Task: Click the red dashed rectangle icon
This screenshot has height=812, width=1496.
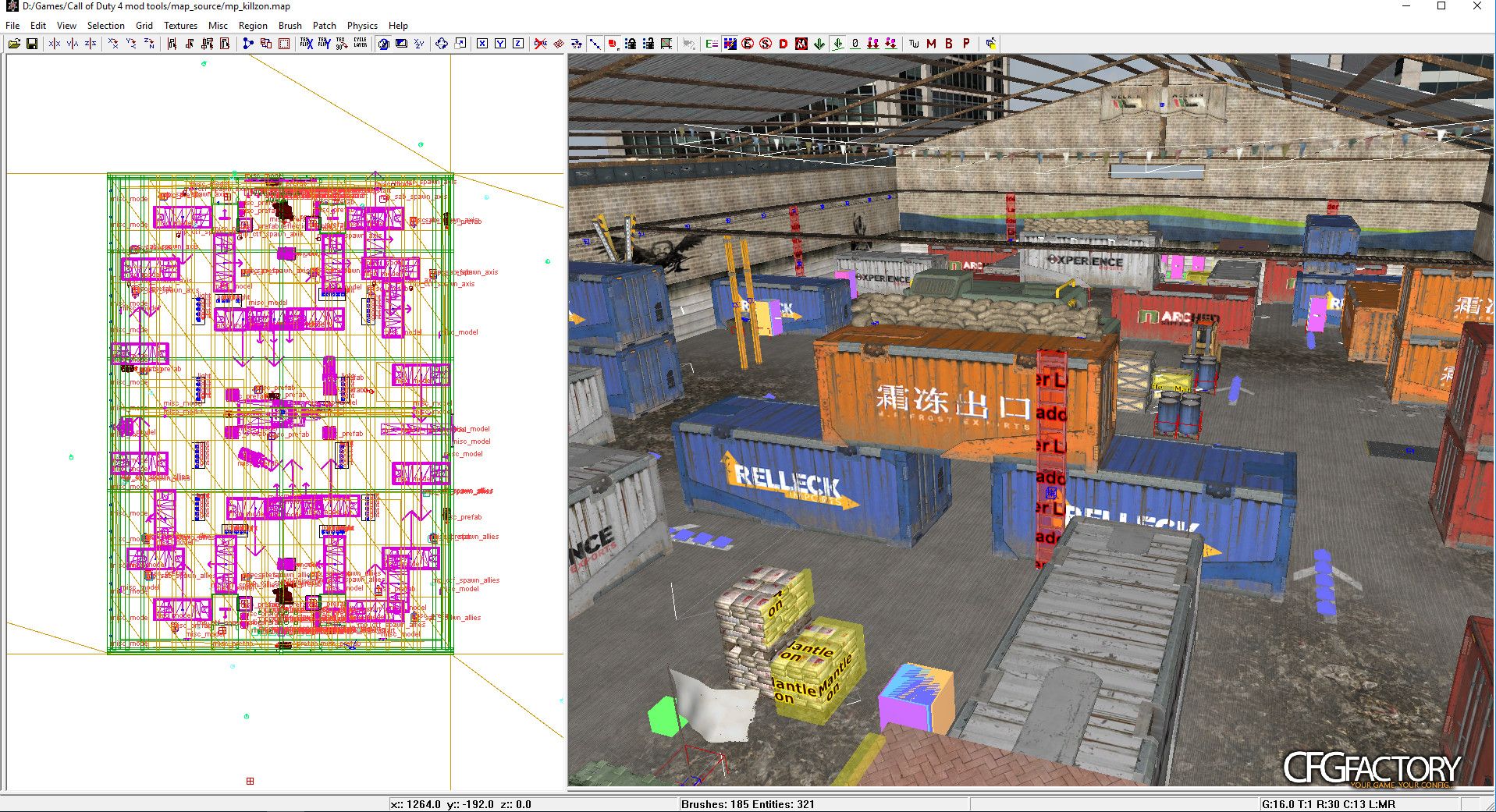Action: point(284,44)
